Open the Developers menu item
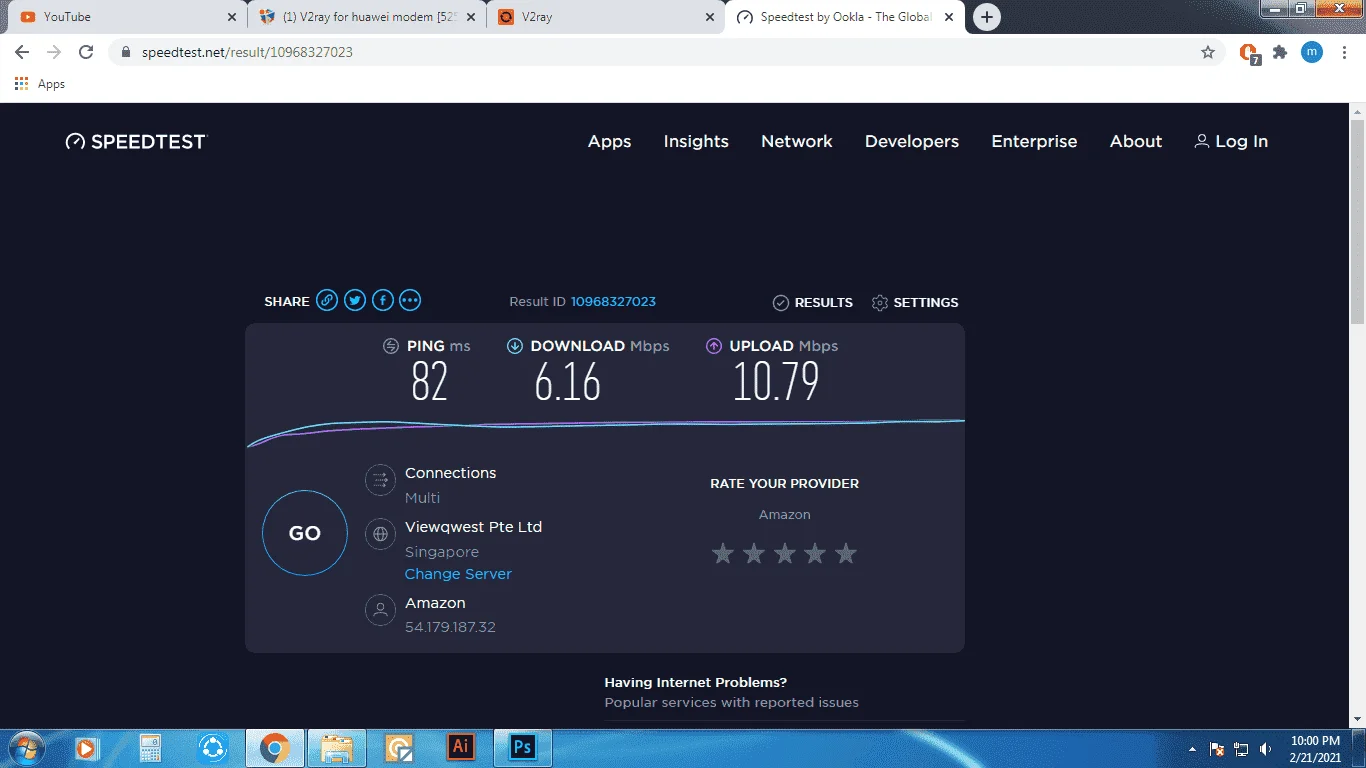1366x768 pixels. coord(912,141)
